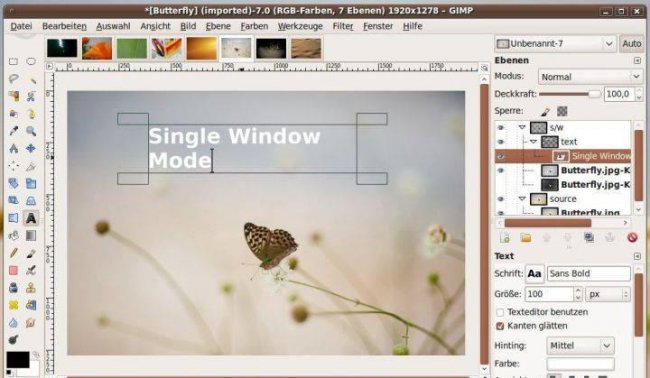
Task: Toggle lock pixels paintbrush icon
Action: [x=546, y=111]
